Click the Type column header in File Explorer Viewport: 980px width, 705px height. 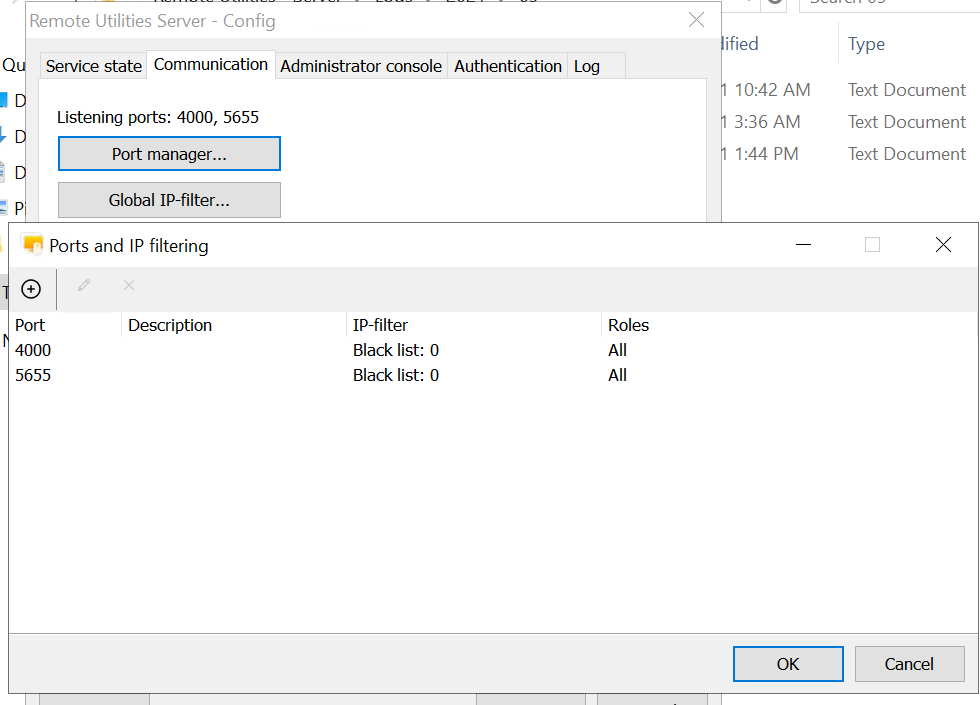pos(866,44)
